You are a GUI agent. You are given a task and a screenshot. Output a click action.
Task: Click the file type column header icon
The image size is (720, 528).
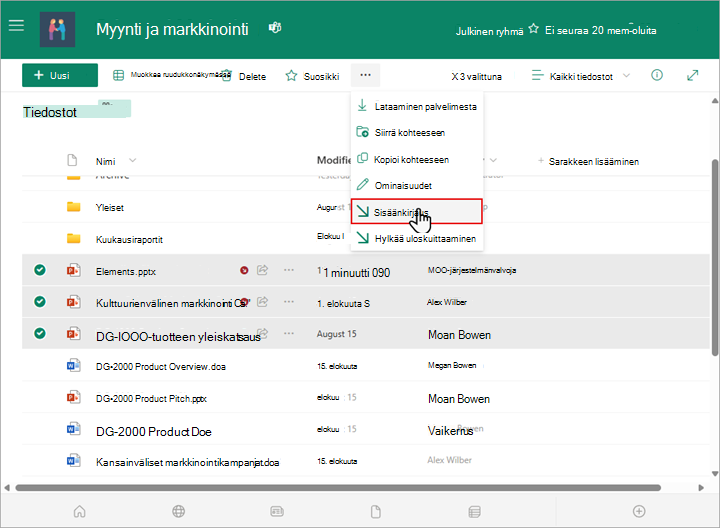[x=72, y=160]
